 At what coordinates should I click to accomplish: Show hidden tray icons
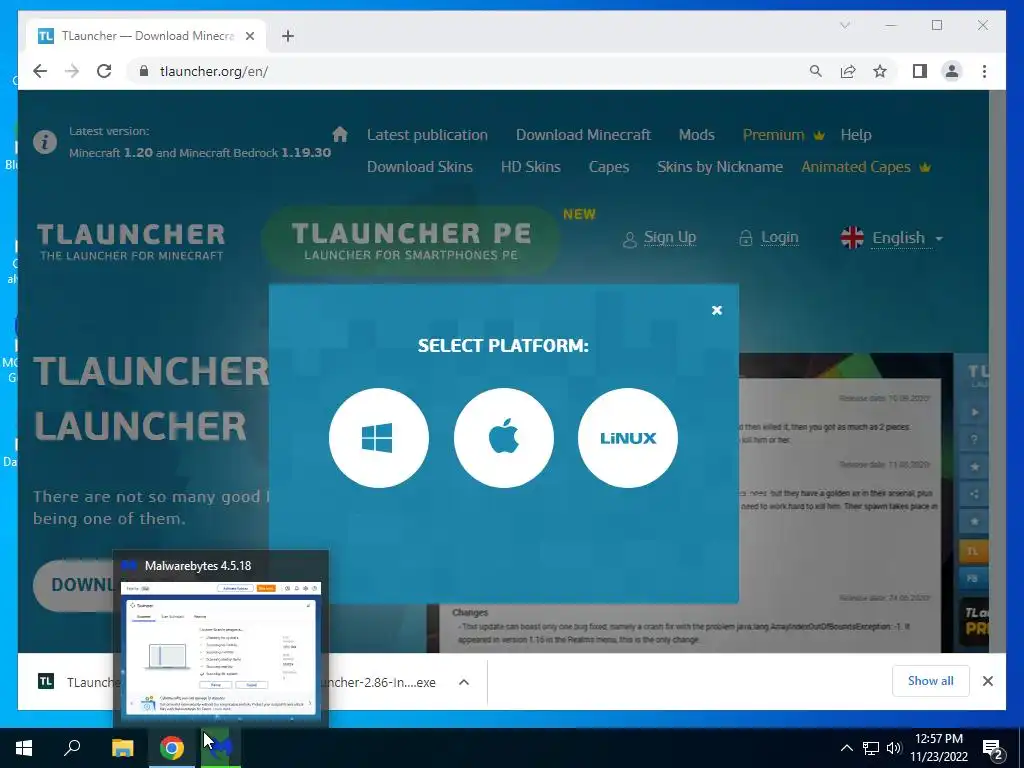[846, 748]
